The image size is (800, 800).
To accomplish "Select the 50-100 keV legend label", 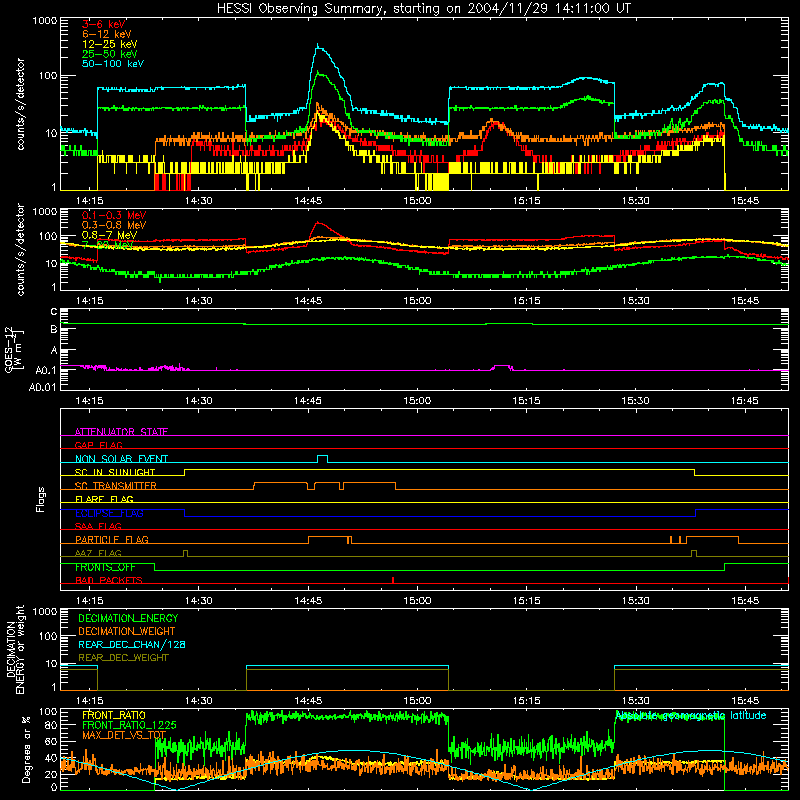I will pos(113,64).
